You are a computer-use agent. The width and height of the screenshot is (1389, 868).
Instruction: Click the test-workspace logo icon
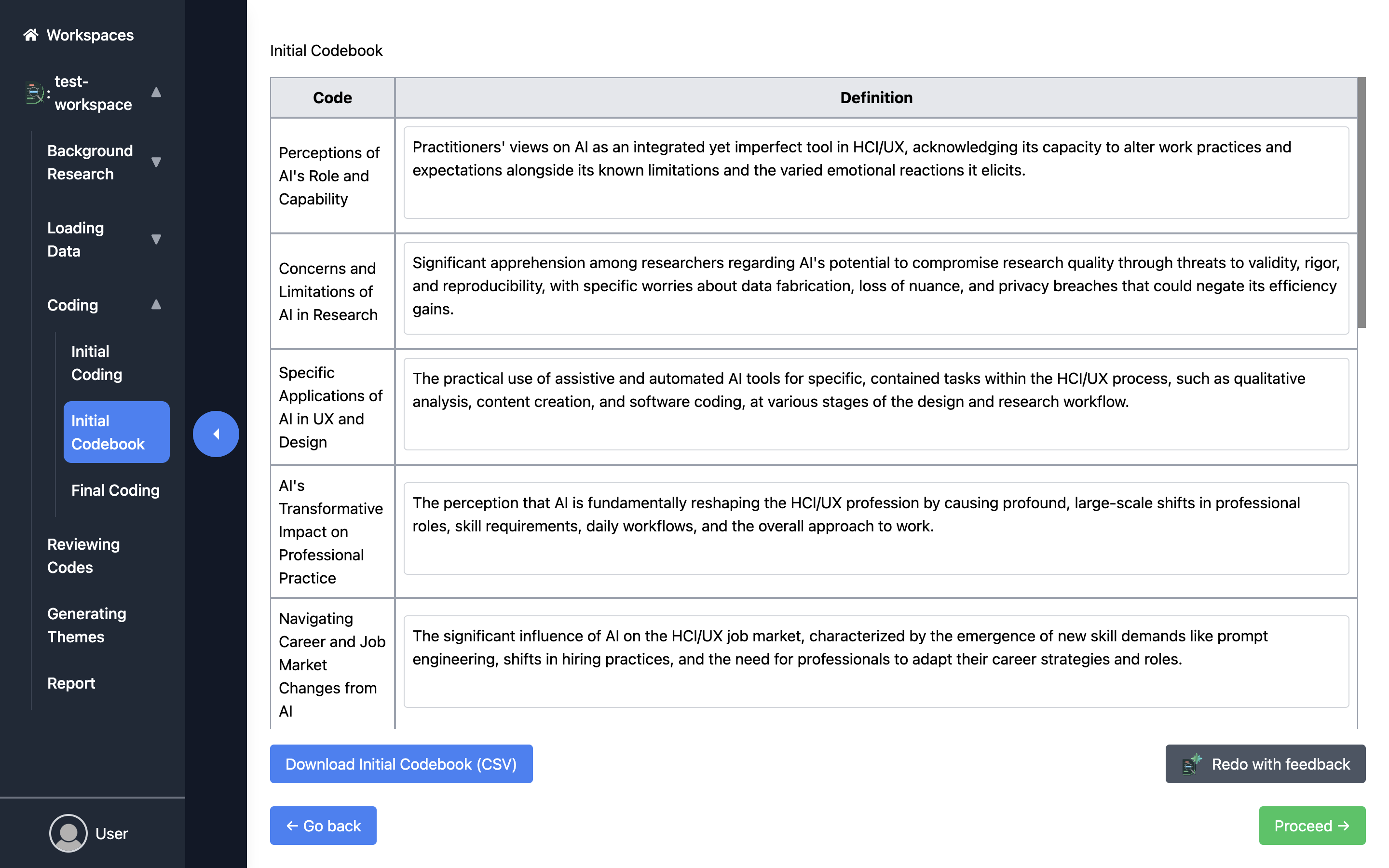[34, 93]
